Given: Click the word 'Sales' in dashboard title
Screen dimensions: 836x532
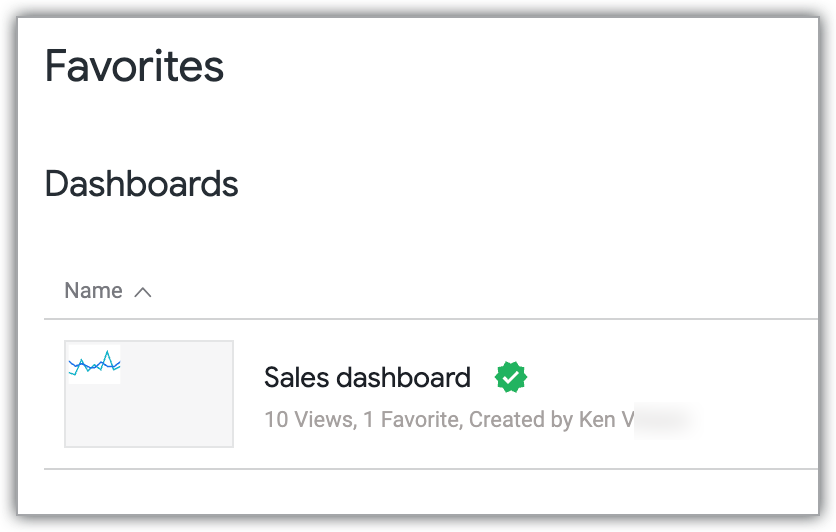Looking at the screenshot, I should coord(296,378).
